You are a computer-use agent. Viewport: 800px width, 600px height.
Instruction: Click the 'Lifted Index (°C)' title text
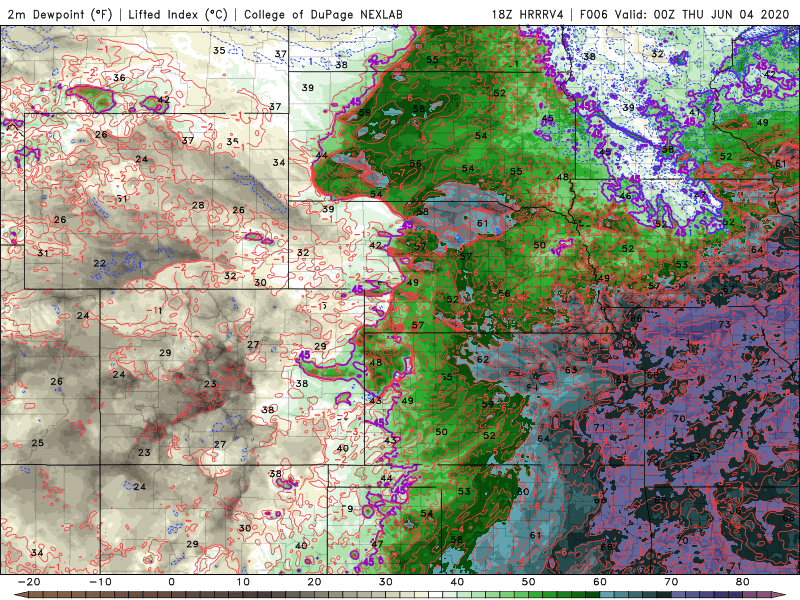(178, 14)
